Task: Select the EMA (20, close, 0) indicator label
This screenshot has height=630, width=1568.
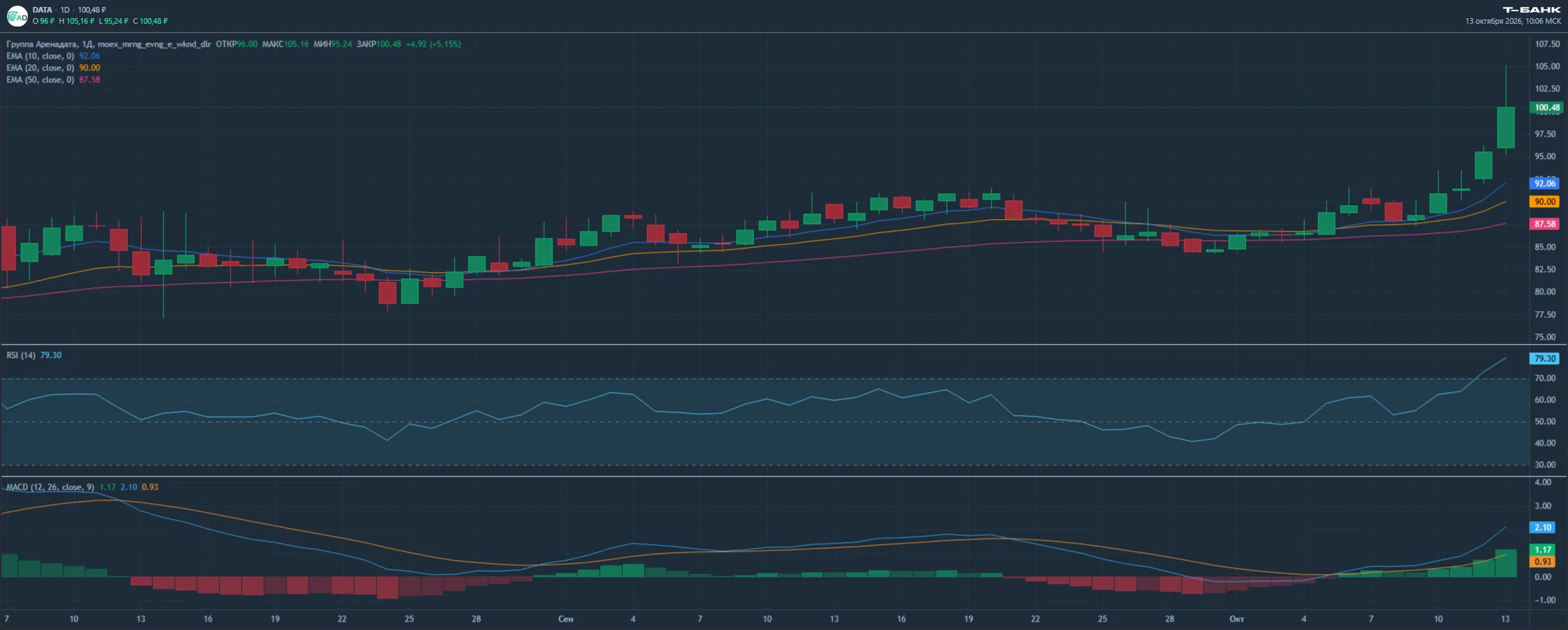Action: pos(40,68)
